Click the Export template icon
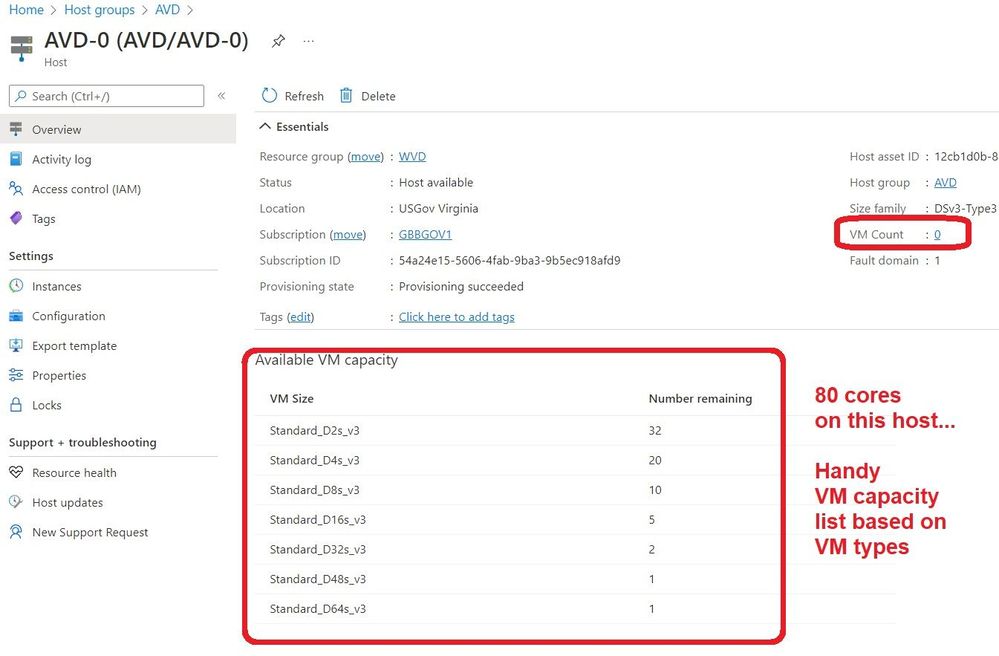 click(x=16, y=345)
